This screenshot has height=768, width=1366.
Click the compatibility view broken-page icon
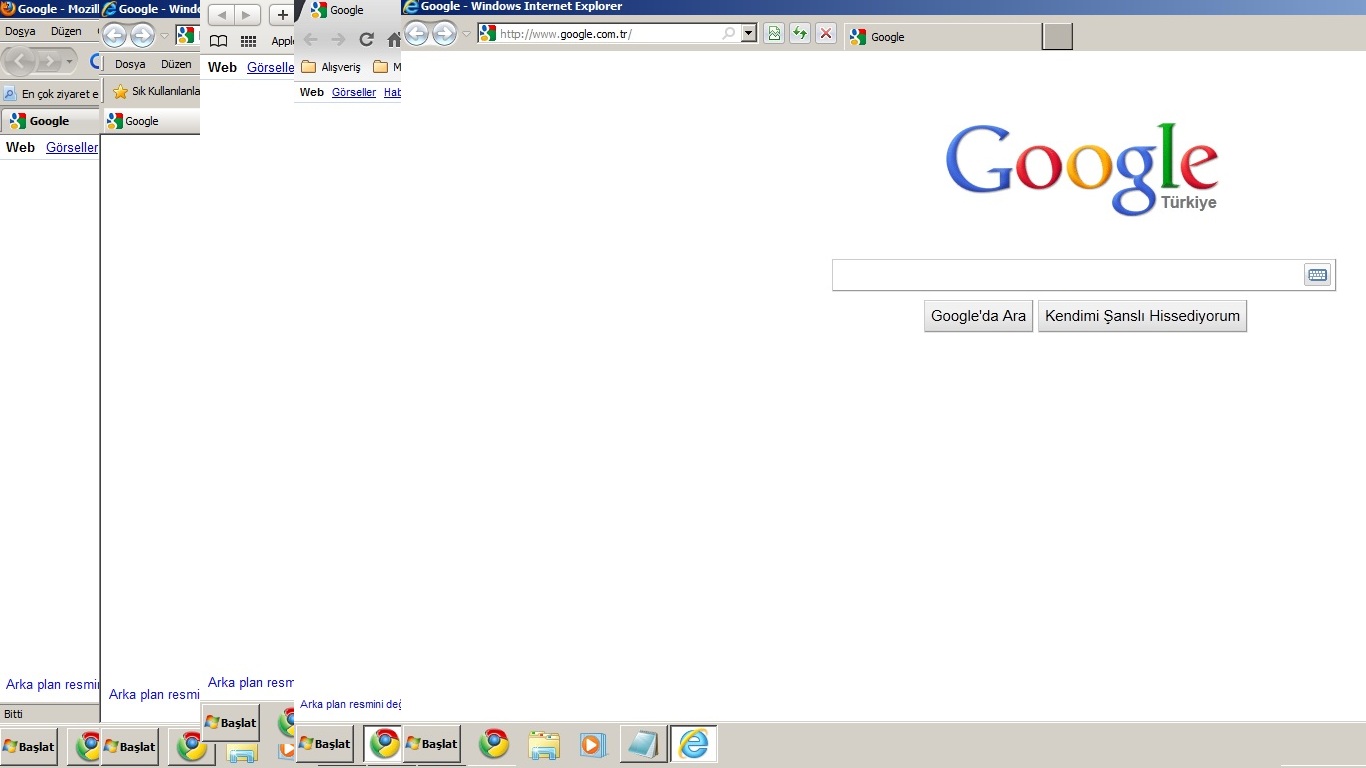[773, 34]
